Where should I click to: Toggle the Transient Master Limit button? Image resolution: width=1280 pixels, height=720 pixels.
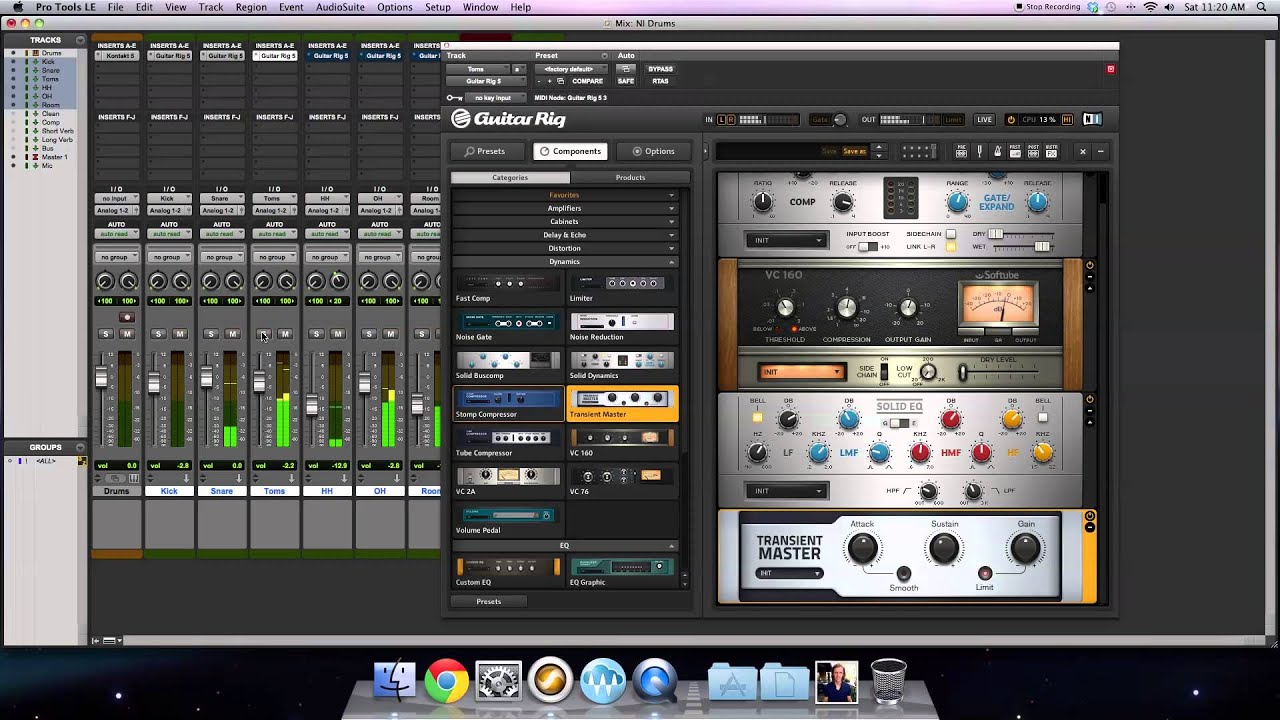985,574
